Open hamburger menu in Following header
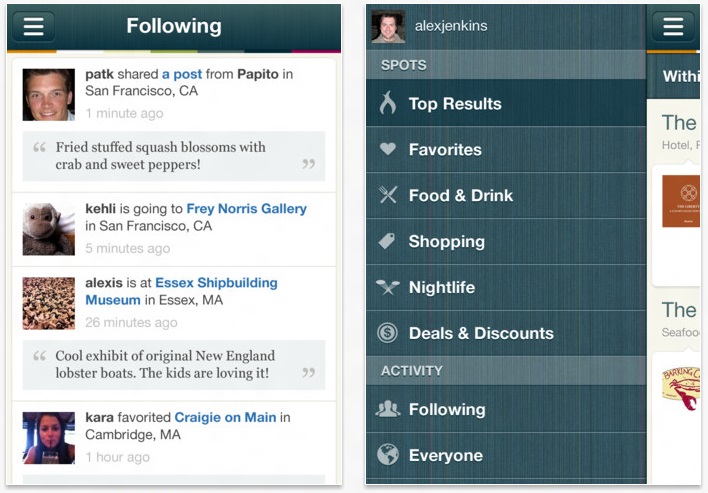Viewport: 708px width, 493px height. coord(33,26)
